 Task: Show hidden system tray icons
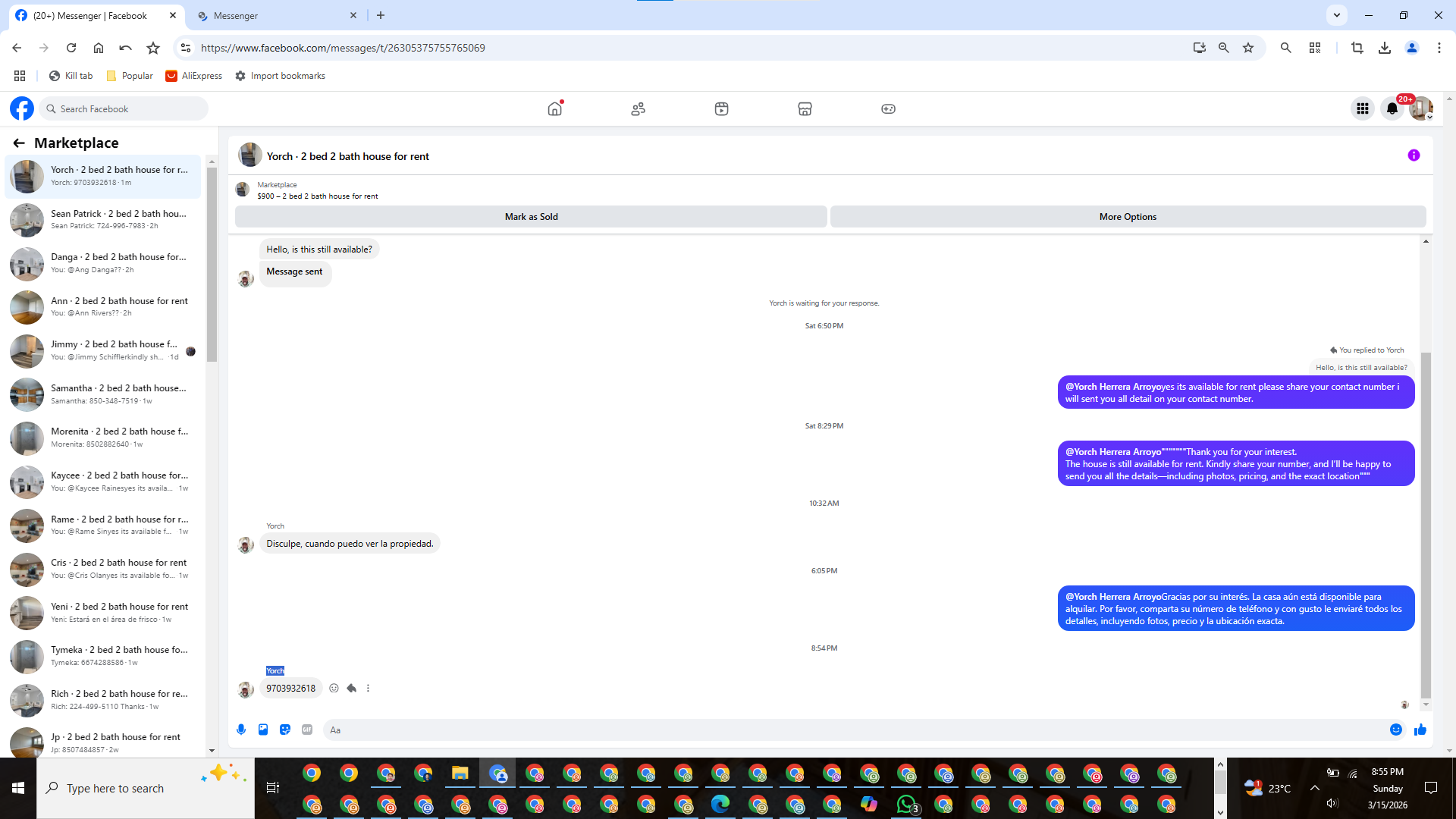[1315, 788]
